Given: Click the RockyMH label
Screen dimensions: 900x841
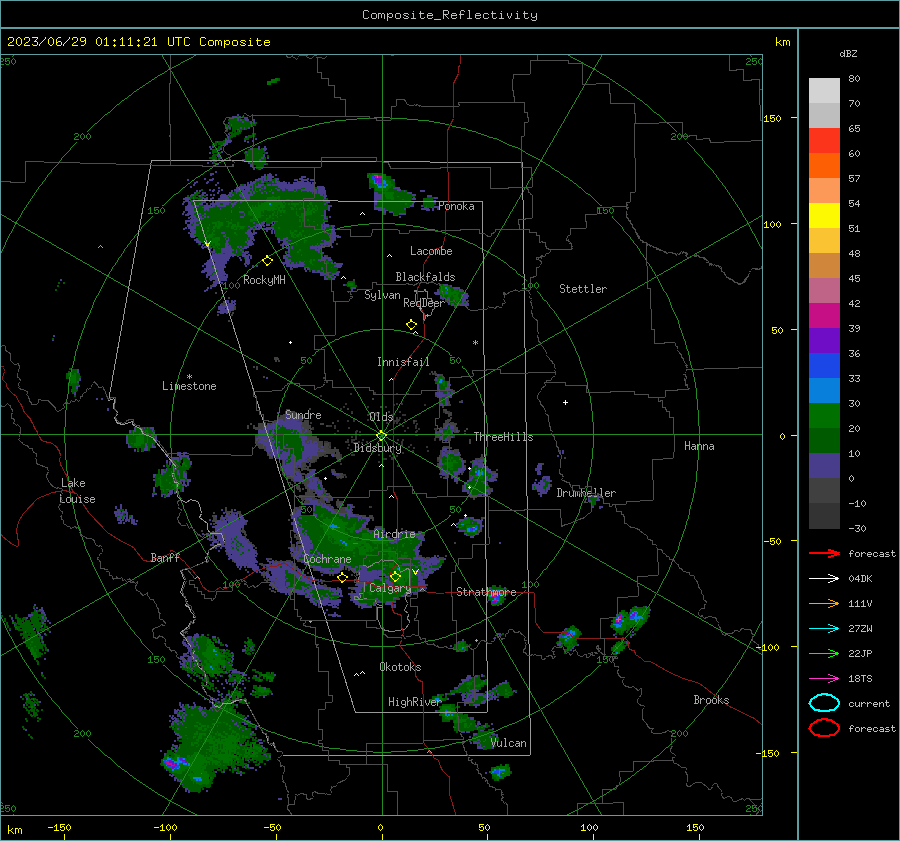Looking at the screenshot, I should 264,280.
